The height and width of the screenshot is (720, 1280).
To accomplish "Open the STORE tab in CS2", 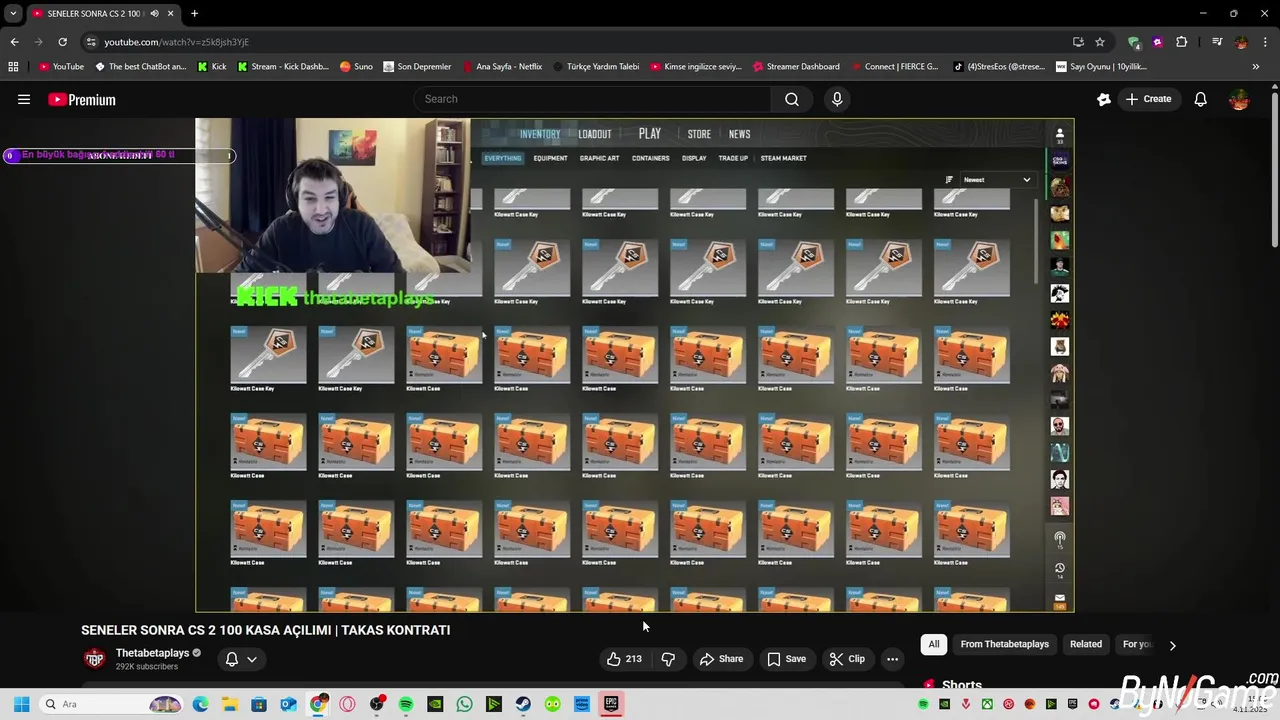I will (x=699, y=134).
